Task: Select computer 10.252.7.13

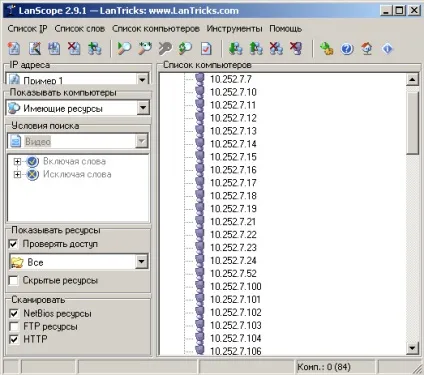Action: coord(233,131)
